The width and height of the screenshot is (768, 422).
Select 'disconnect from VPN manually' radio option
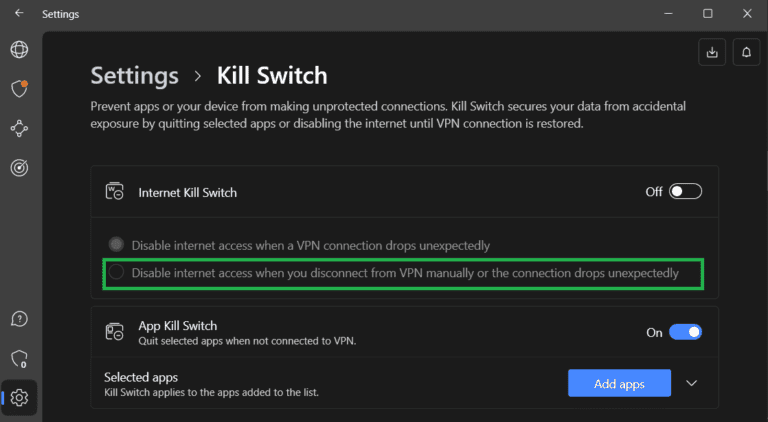click(x=117, y=272)
